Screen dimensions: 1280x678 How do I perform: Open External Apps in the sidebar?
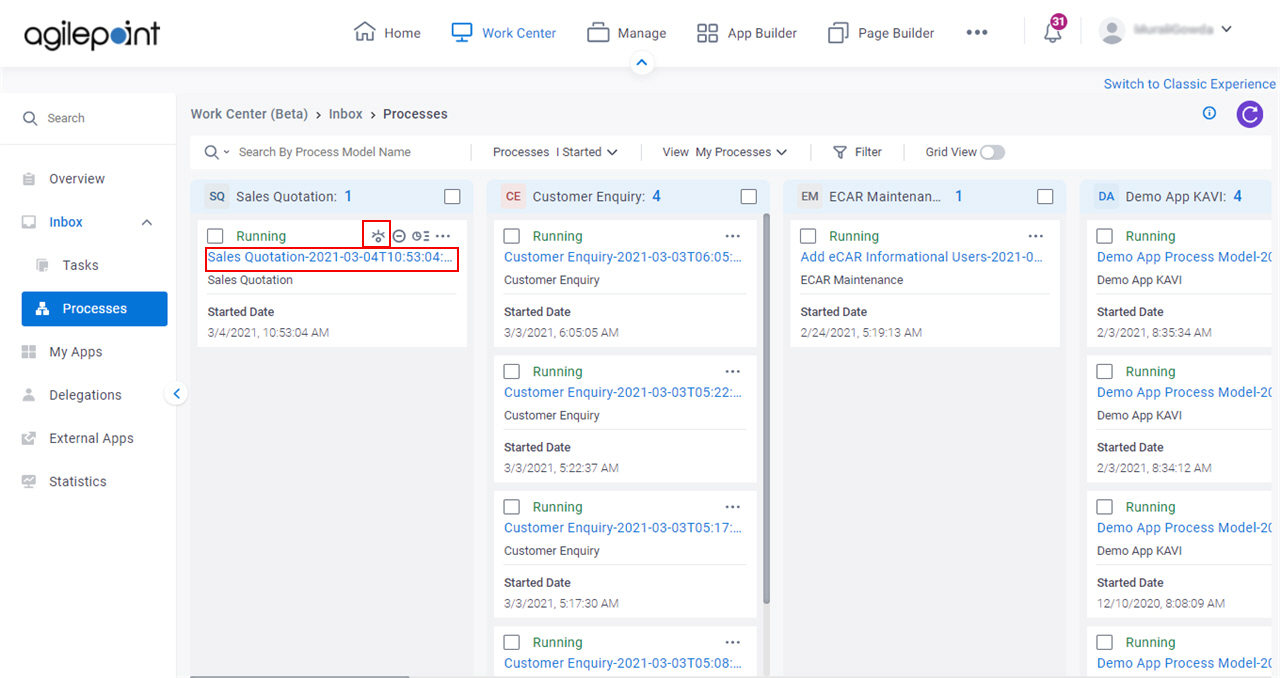[x=91, y=438]
